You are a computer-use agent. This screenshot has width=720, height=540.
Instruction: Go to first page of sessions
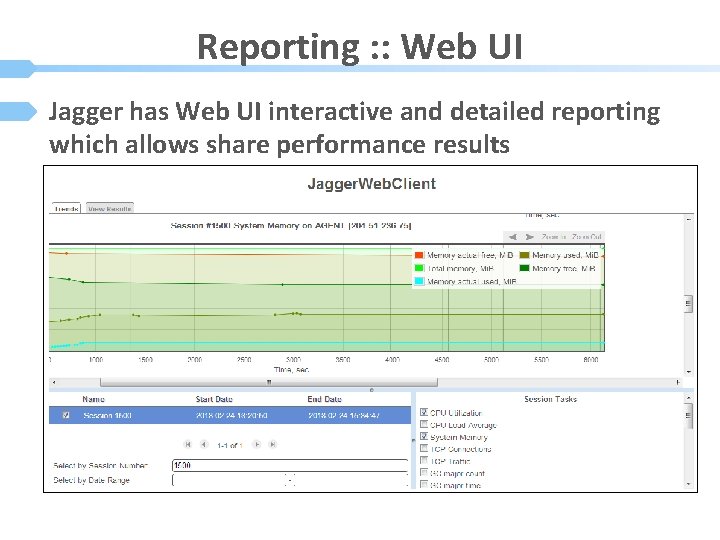pos(187,444)
